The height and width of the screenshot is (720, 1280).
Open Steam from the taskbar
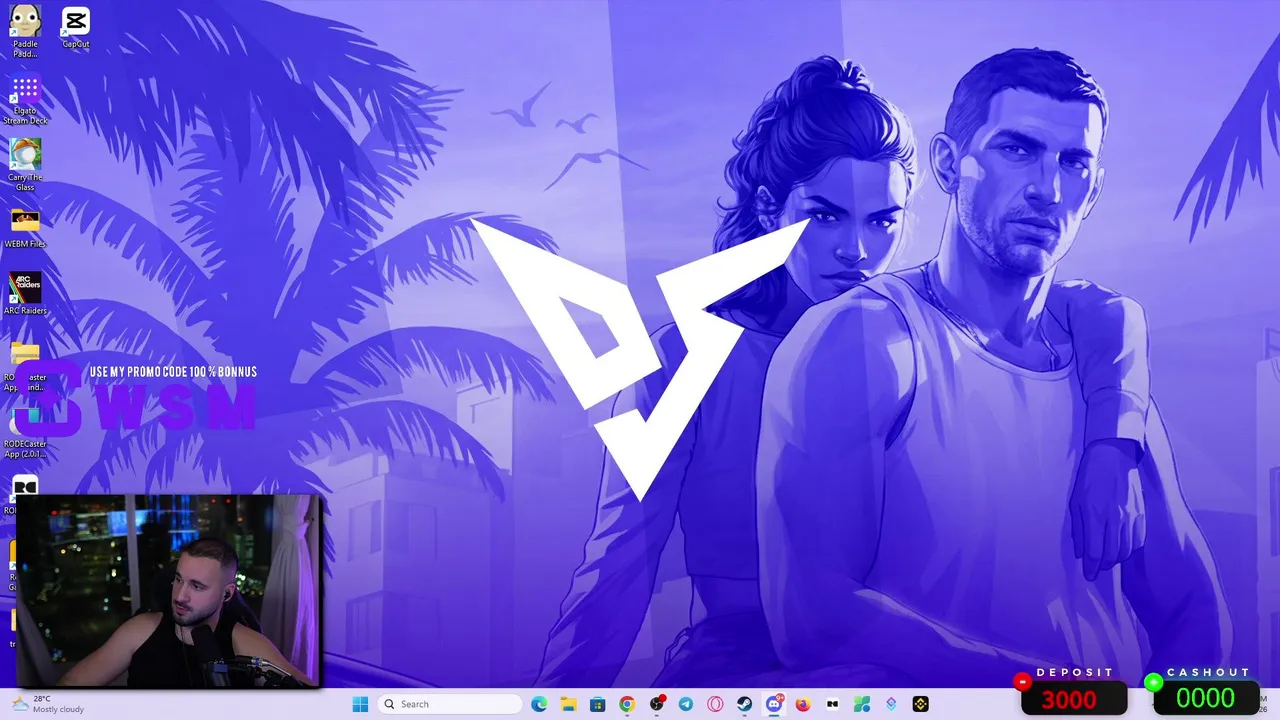click(744, 704)
